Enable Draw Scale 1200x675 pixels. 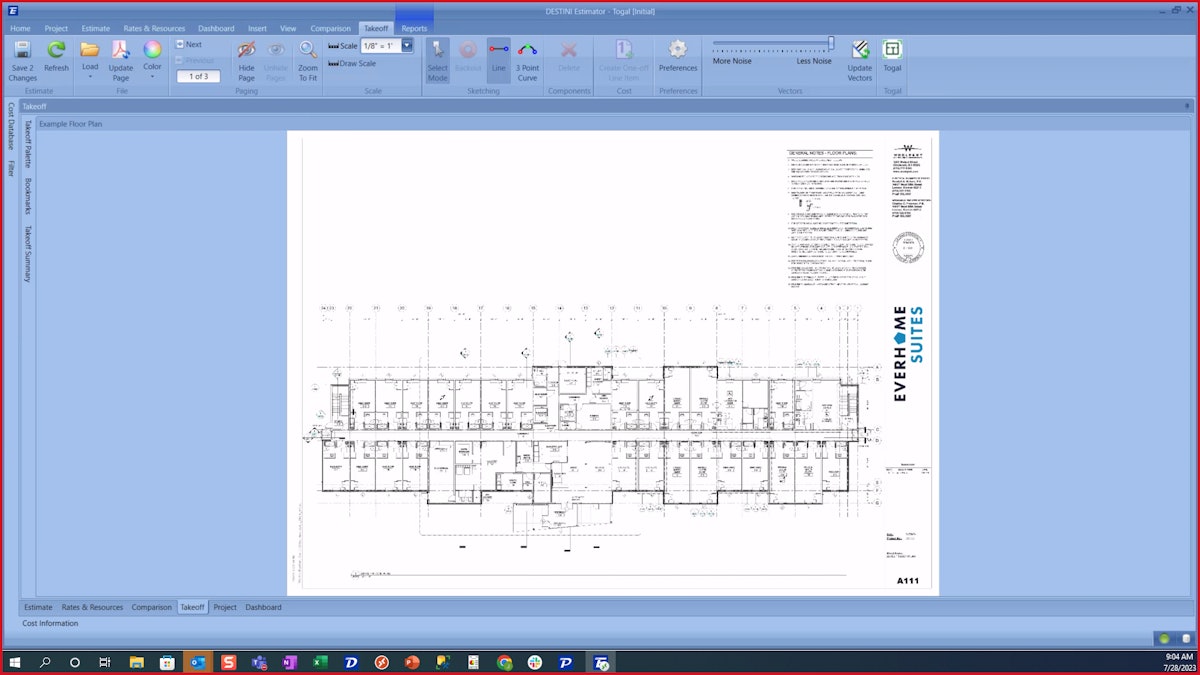point(352,63)
